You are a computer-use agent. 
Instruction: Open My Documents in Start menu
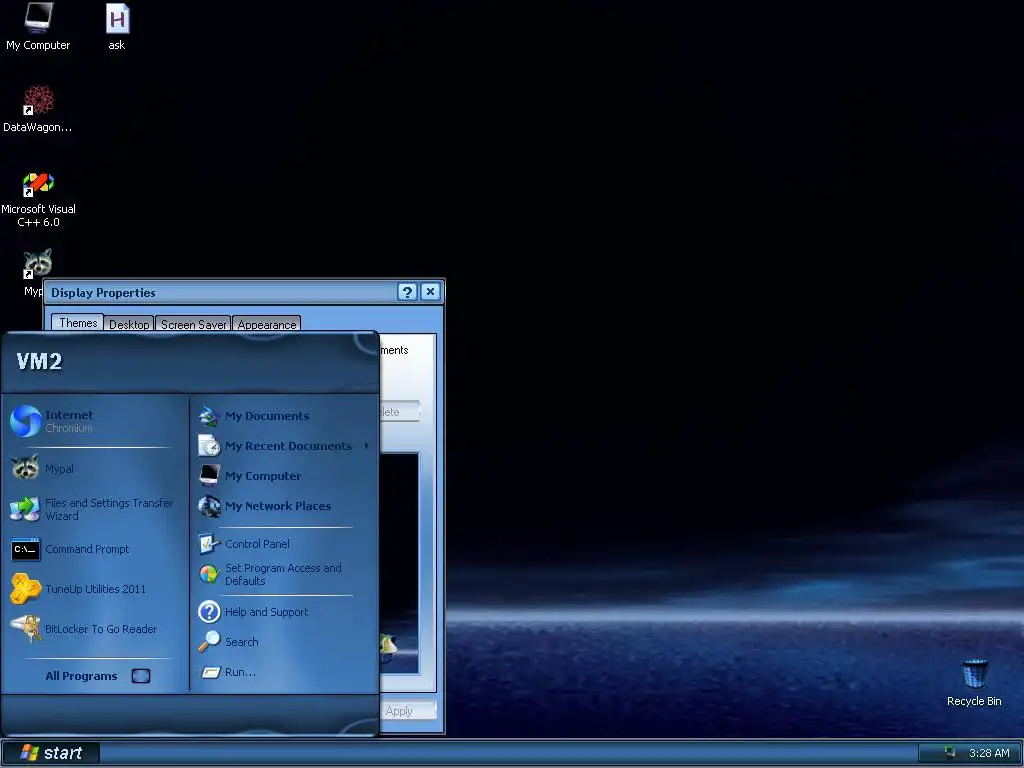click(x=282, y=415)
